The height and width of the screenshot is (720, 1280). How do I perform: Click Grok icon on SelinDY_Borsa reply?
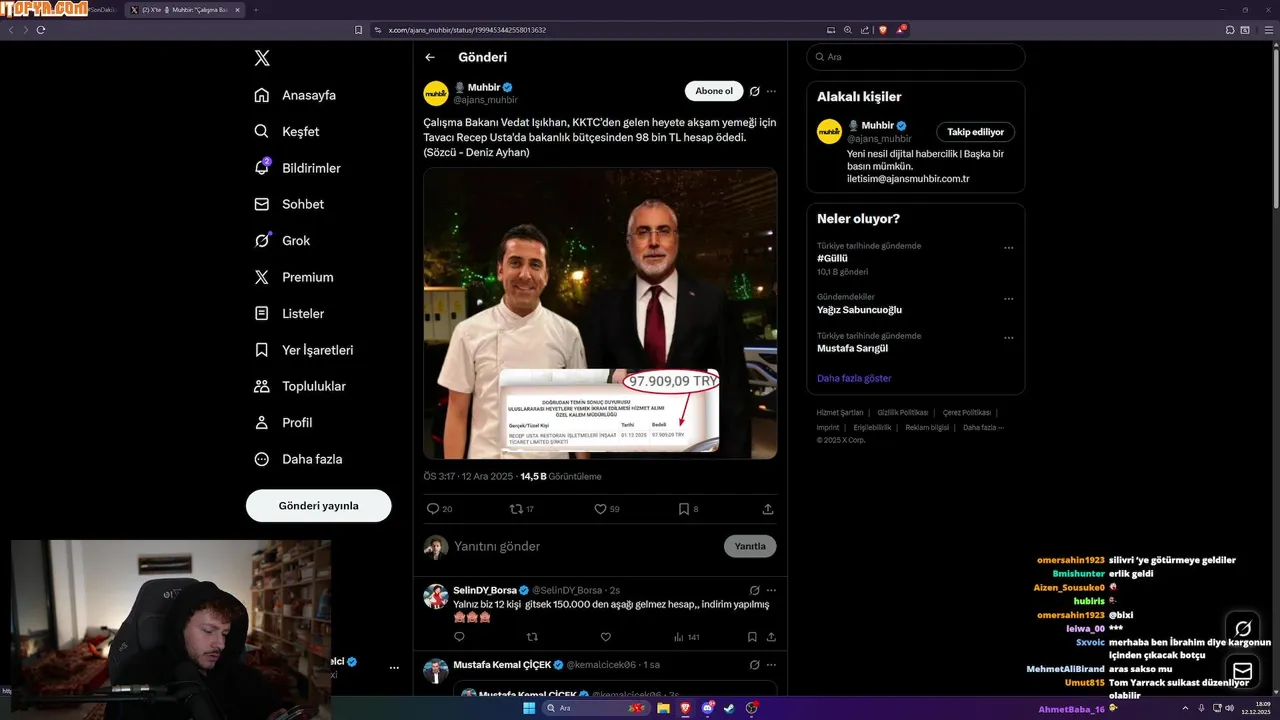pyautogui.click(x=755, y=590)
